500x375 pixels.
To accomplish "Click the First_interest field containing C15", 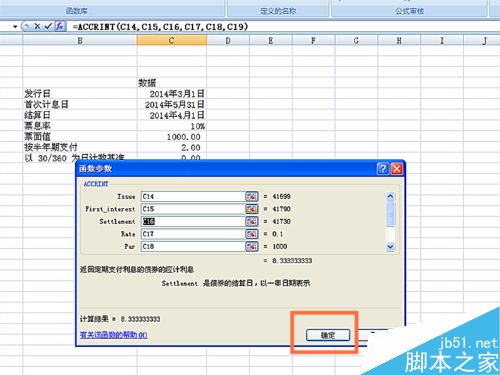I will point(193,209).
